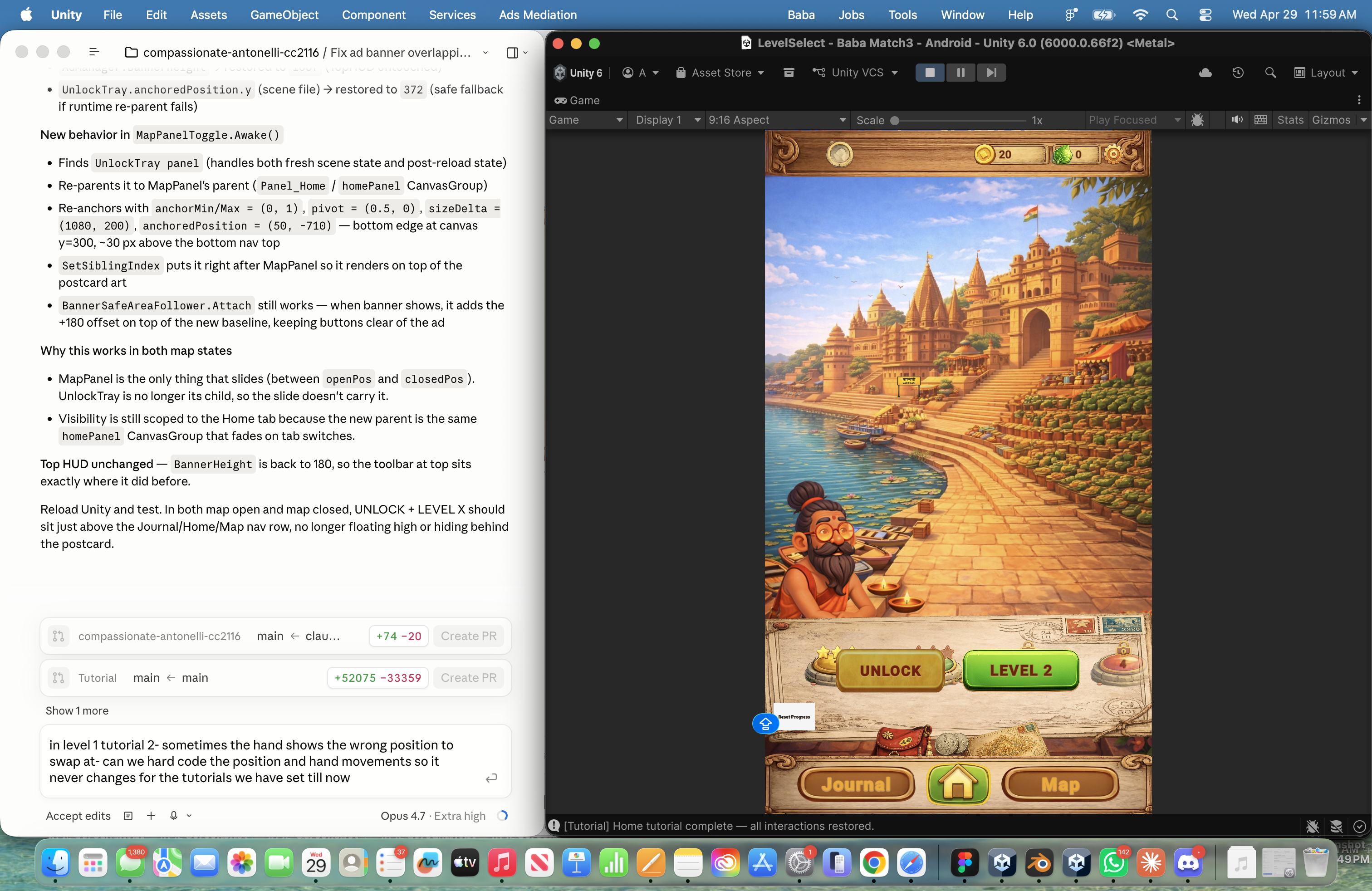
Task: Expand the Gizmos dropdown arrow
Action: (x=1363, y=120)
